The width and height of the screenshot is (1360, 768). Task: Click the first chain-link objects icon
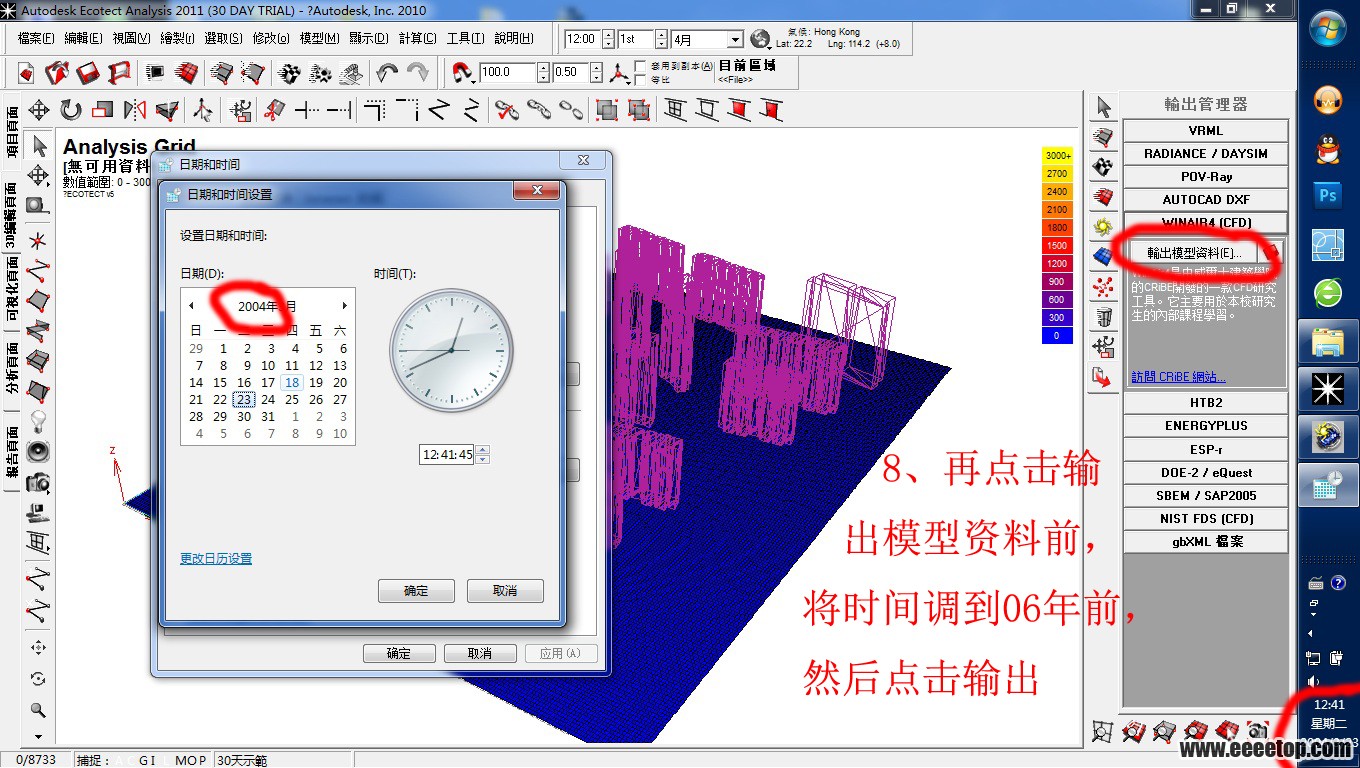pos(540,110)
